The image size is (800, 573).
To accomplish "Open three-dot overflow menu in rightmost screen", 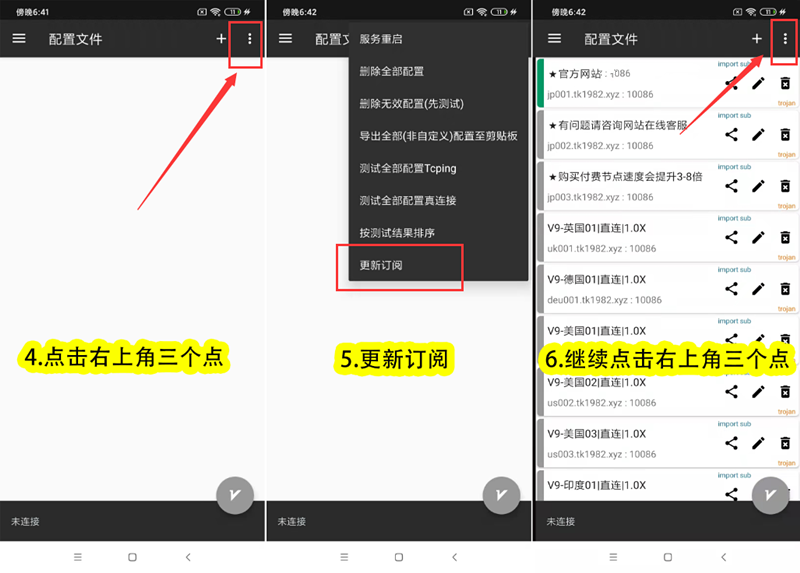I will [785, 39].
